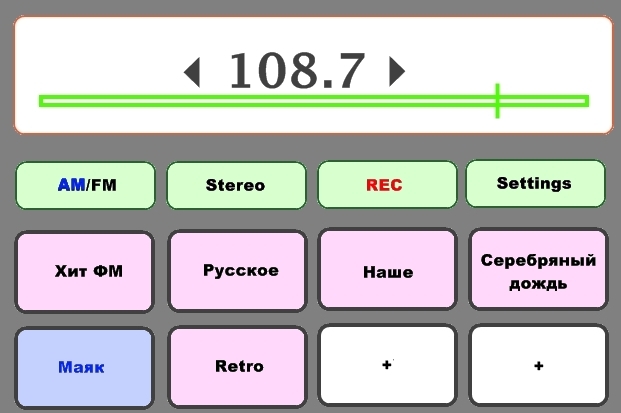Tune to the Русское preset
The height and width of the screenshot is (413, 621).
click(x=237, y=271)
